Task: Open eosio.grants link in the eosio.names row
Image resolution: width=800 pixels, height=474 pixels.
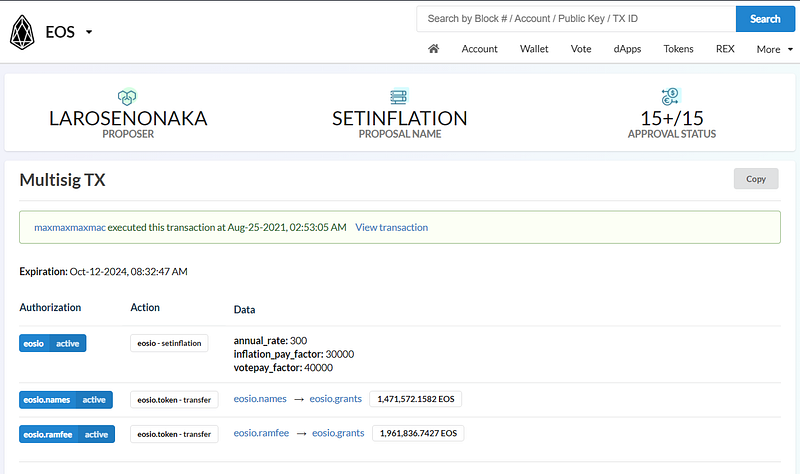Action: click(x=336, y=399)
